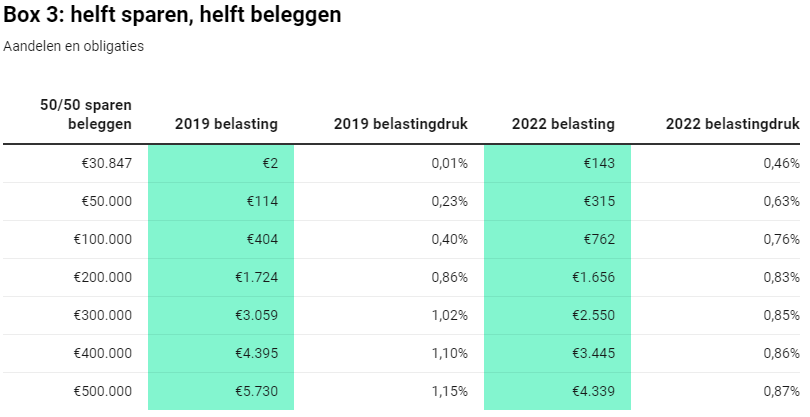
Task: Select the "2019 belastingdruk" column header
Action: pyautogui.click(x=400, y=124)
